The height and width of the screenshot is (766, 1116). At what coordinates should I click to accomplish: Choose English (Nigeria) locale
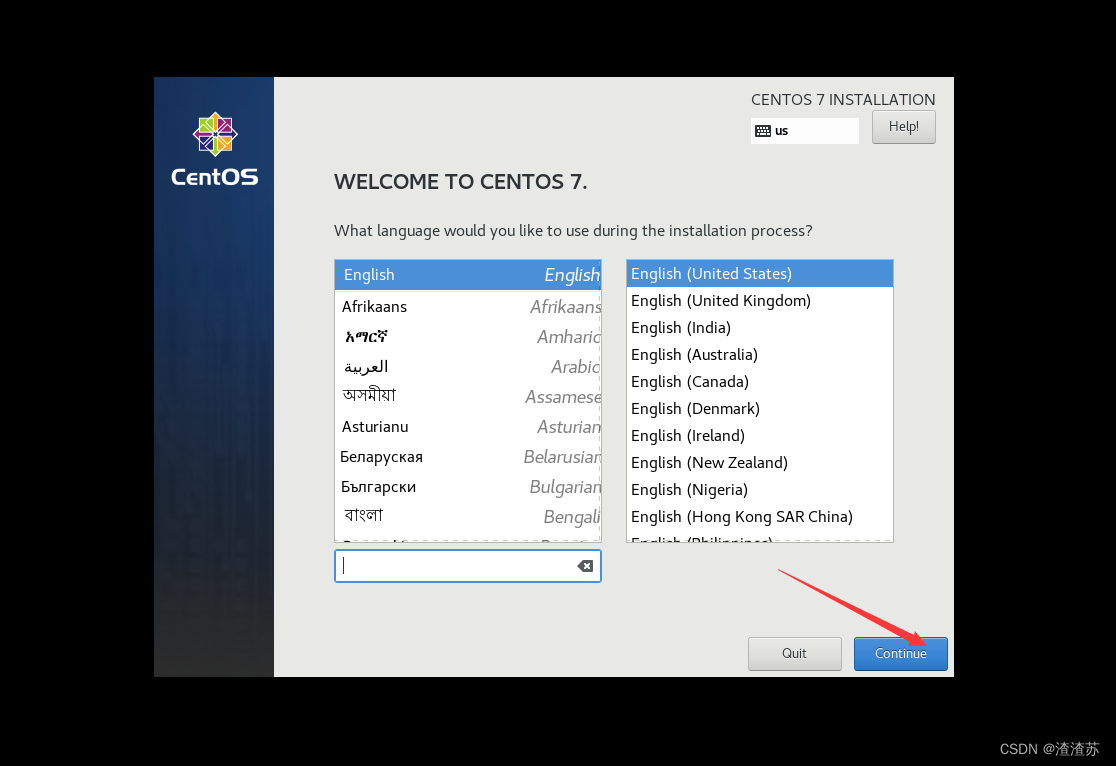pyautogui.click(x=759, y=490)
